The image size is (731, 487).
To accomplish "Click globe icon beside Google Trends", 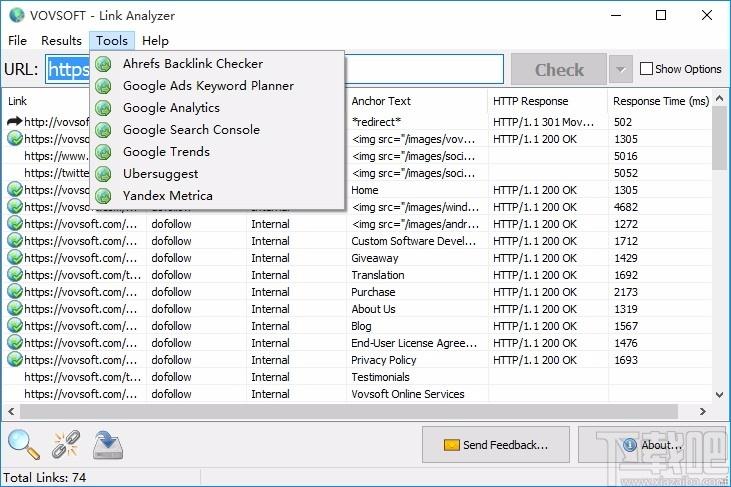I will [x=103, y=151].
